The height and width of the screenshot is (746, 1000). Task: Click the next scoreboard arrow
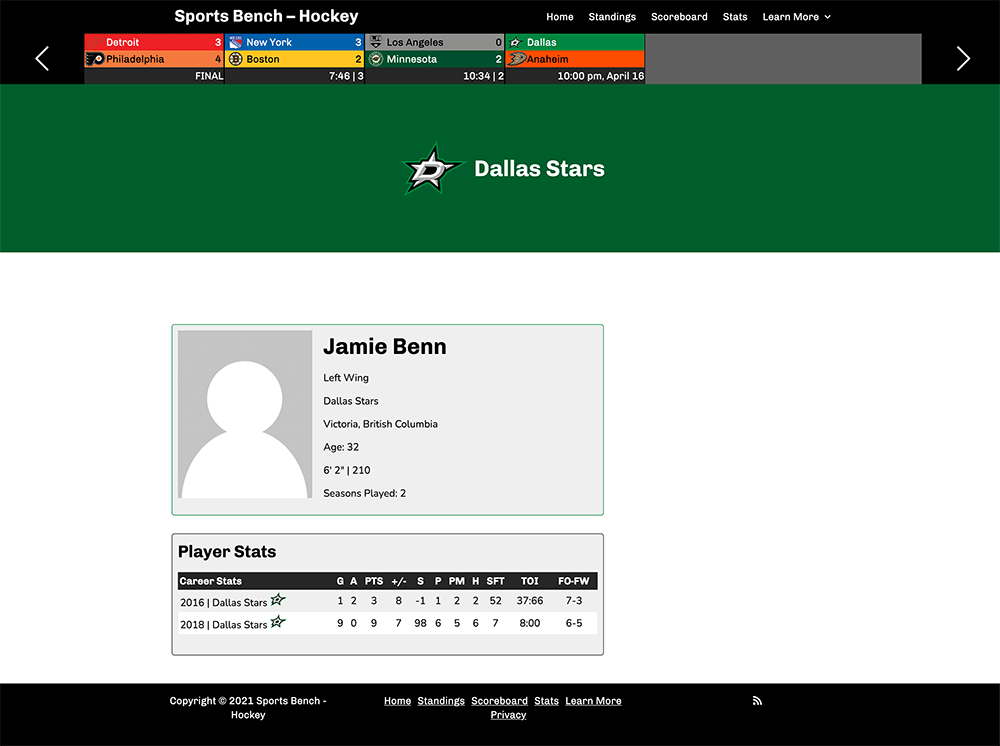[x=963, y=59]
